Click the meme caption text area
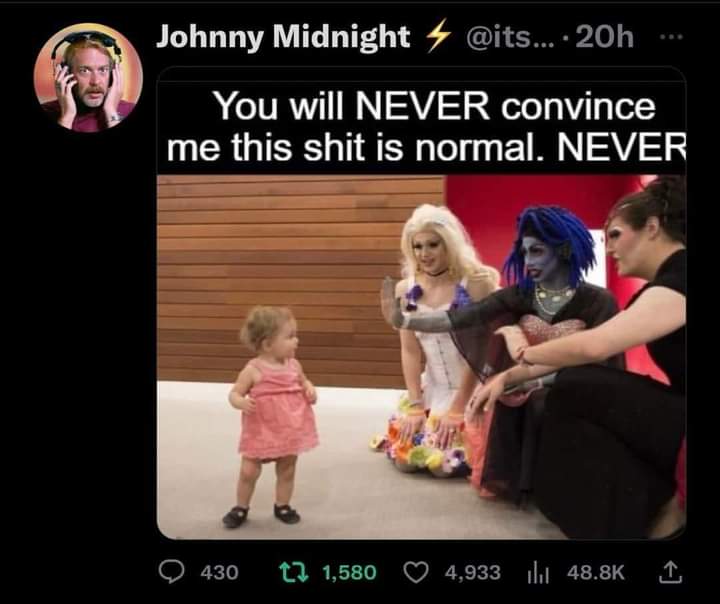720x604 pixels. pos(422,126)
